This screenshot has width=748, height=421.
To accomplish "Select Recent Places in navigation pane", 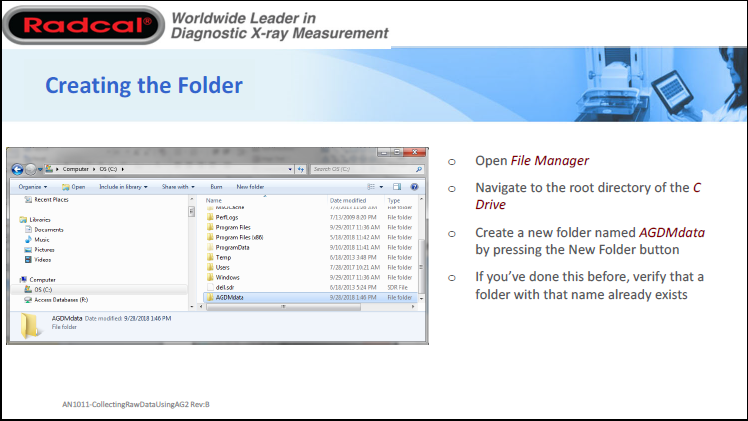I will [46, 200].
